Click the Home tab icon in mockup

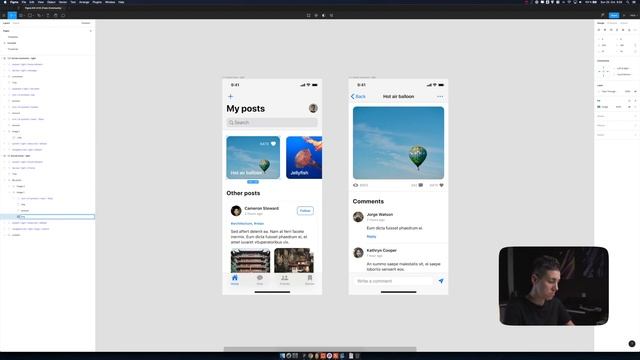[x=235, y=278]
